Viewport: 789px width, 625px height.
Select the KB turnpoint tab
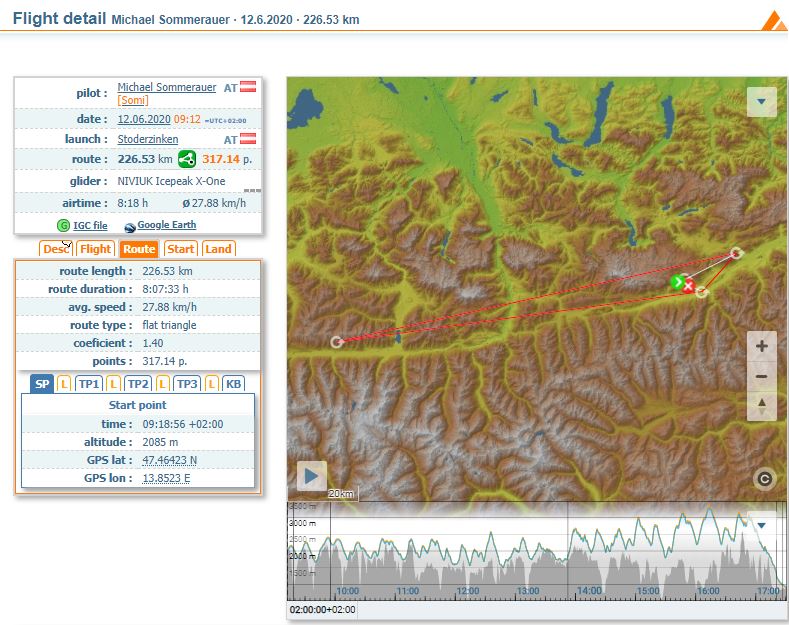coord(233,384)
